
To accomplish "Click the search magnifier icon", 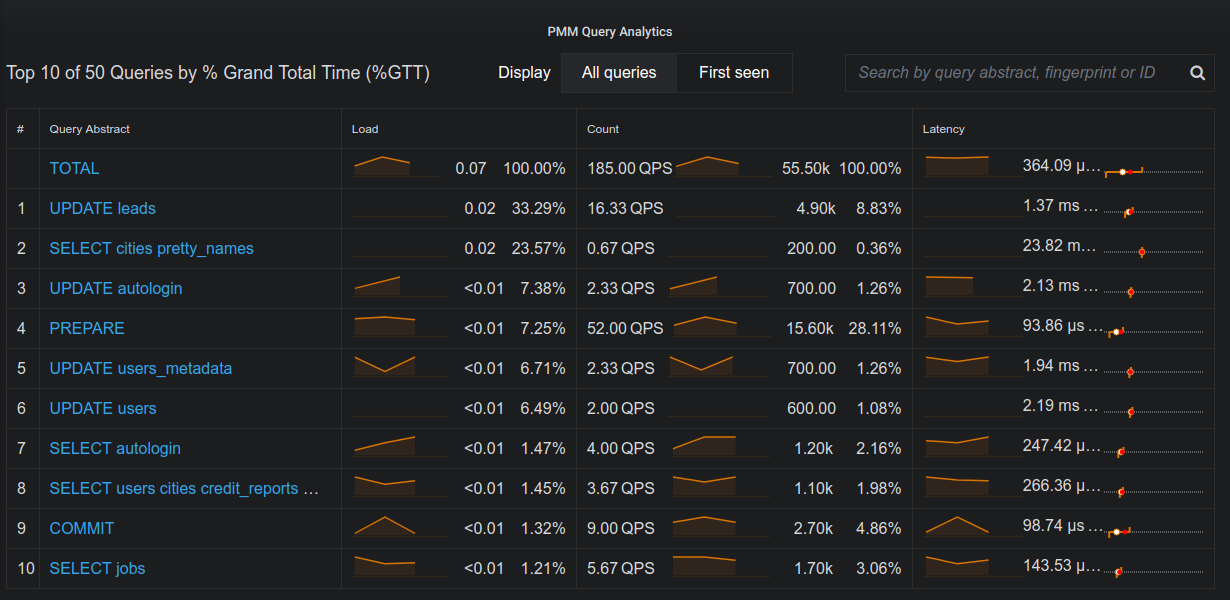I will click(x=1197, y=73).
